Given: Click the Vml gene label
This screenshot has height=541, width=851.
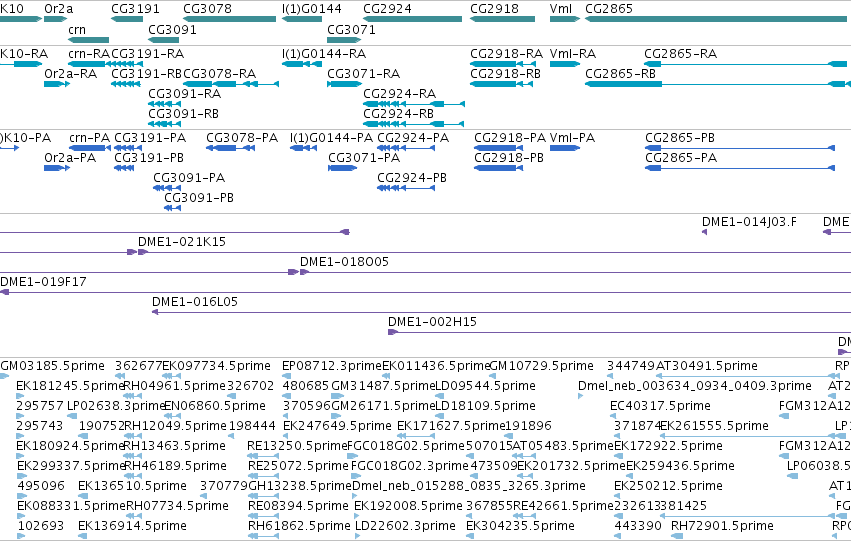Looking at the screenshot, I should click(561, 9).
